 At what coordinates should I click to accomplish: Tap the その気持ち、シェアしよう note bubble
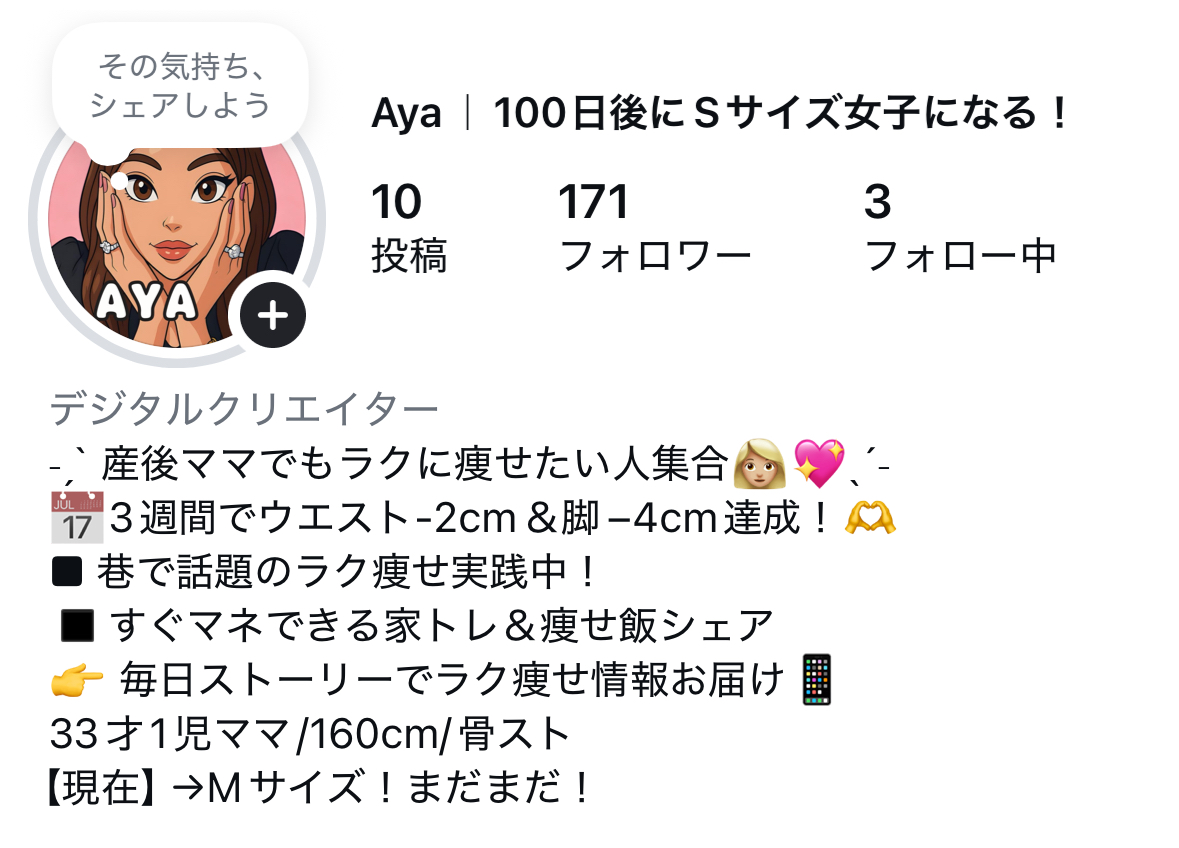coord(180,86)
